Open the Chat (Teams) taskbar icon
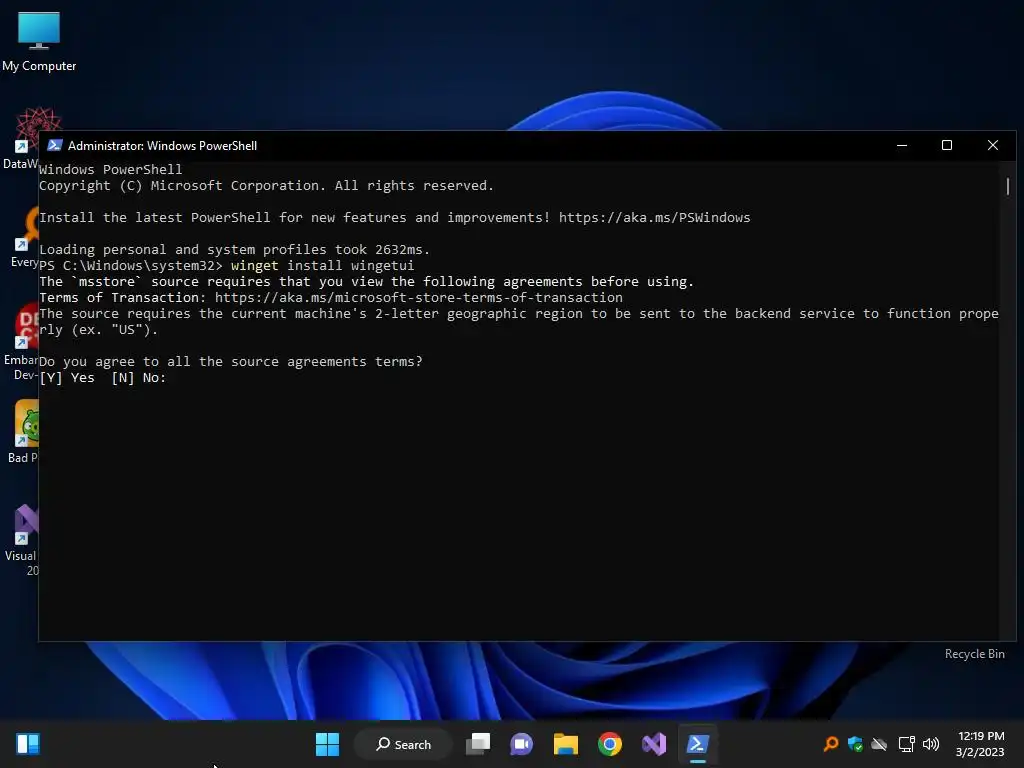This screenshot has height=768, width=1024. click(521, 744)
